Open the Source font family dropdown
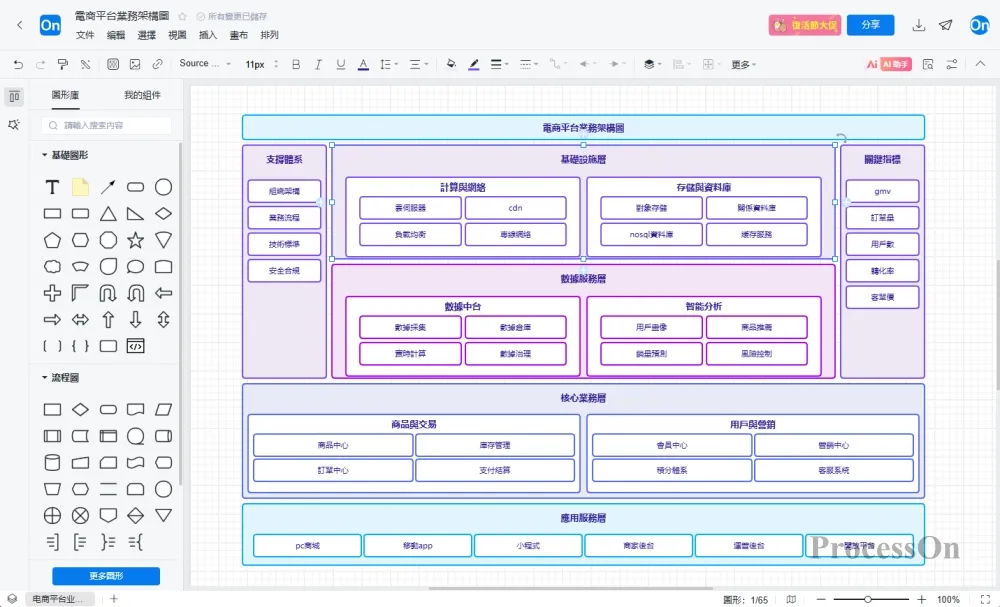The width and height of the screenshot is (1000, 607). click(205, 64)
